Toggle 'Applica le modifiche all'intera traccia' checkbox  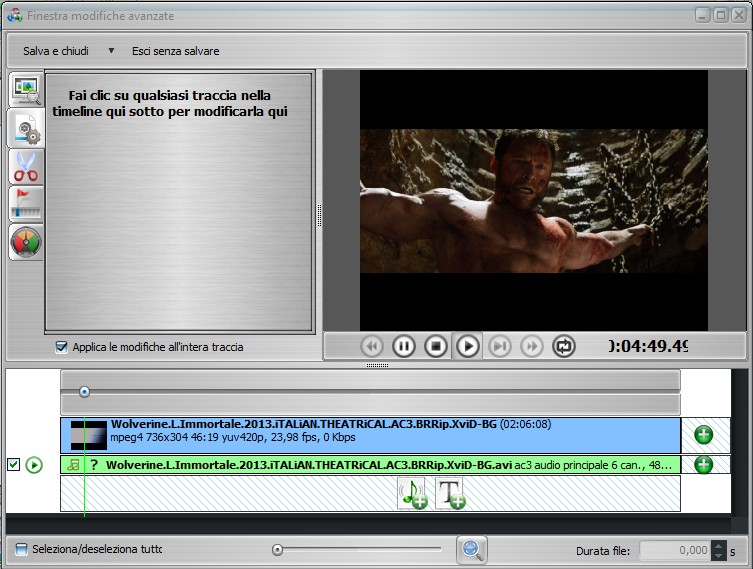(x=61, y=347)
